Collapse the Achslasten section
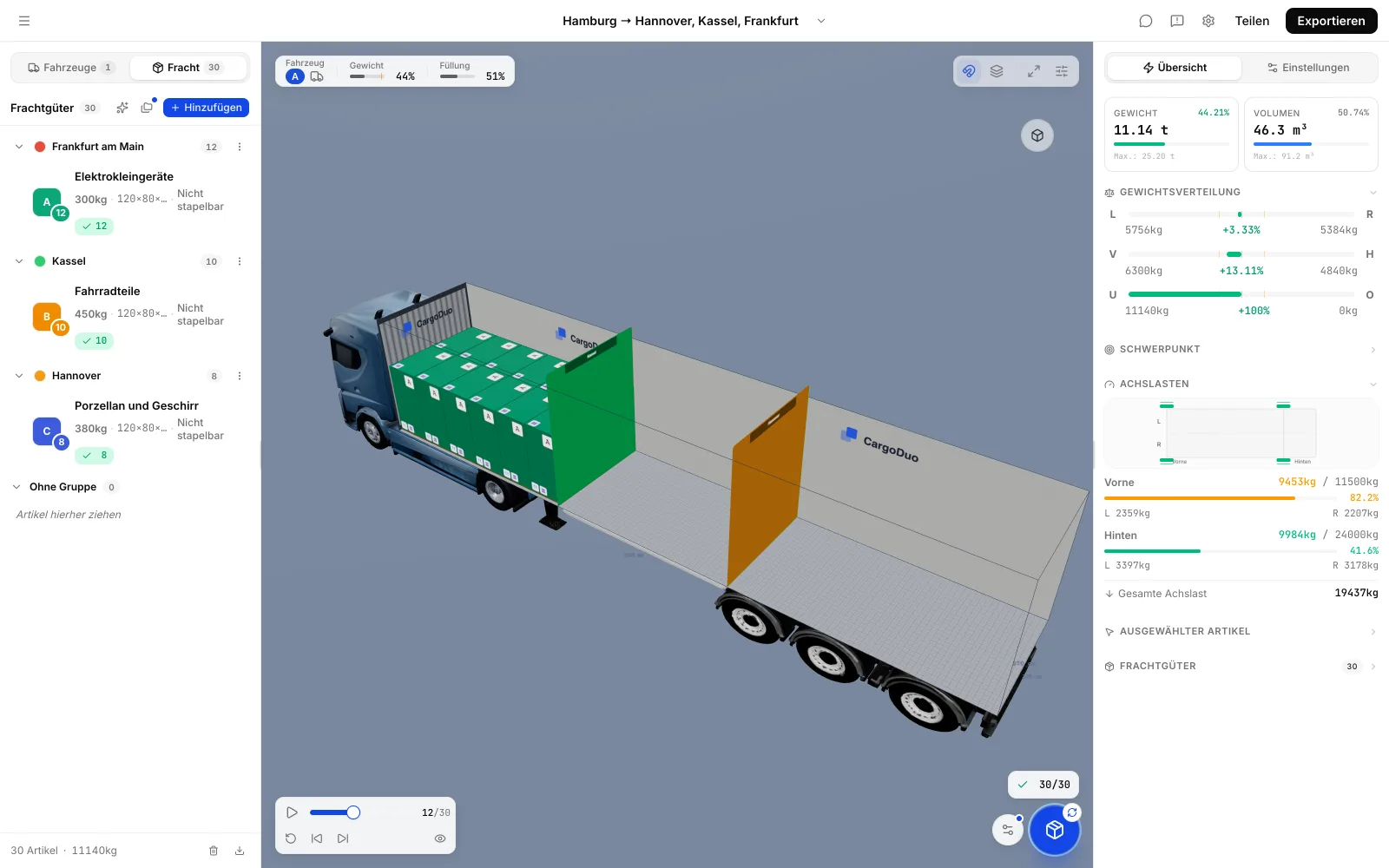The height and width of the screenshot is (868, 1389). tap(1373, 385)
